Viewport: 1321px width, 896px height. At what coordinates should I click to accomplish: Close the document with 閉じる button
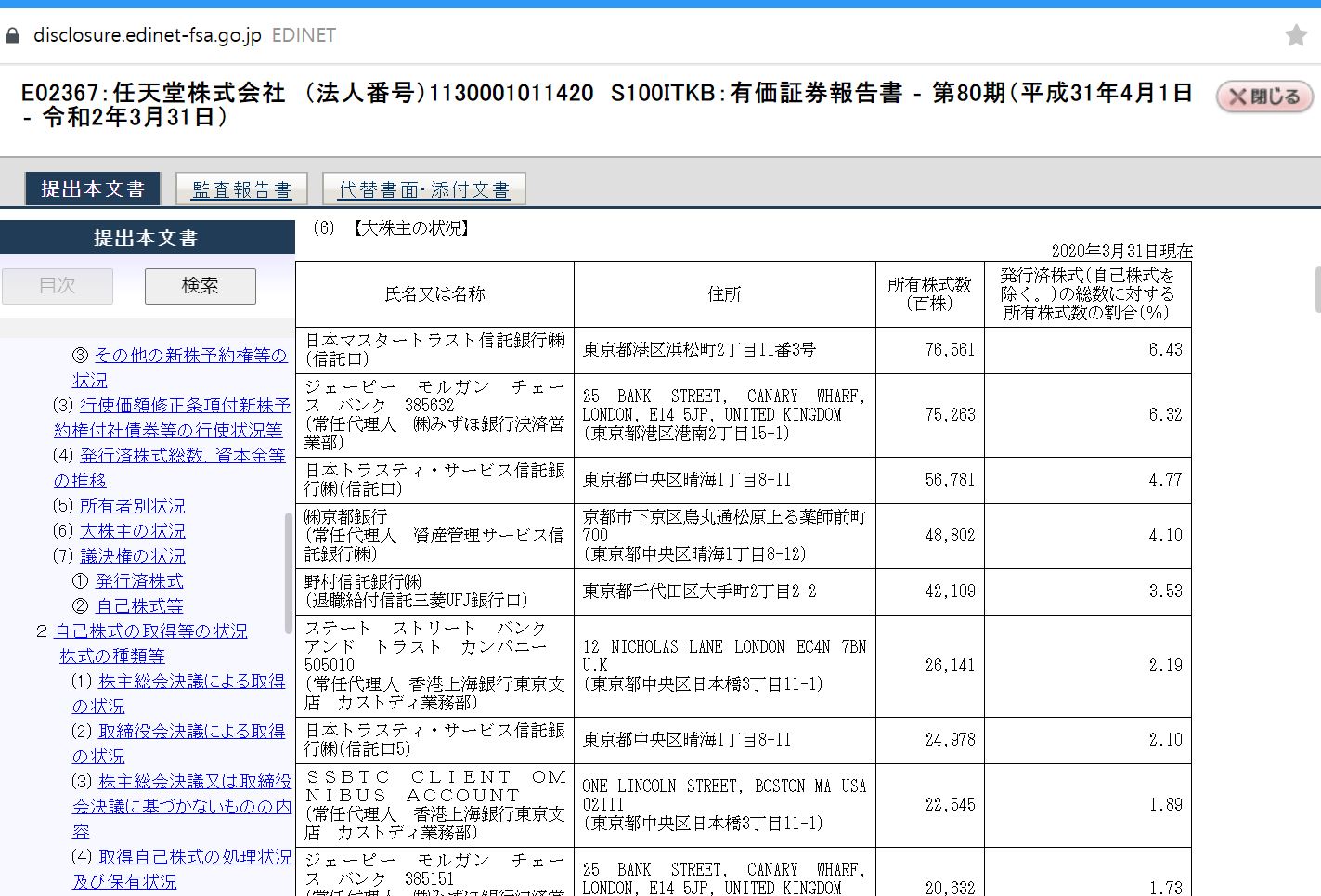pyautogui.click(x=1264, y=97)
